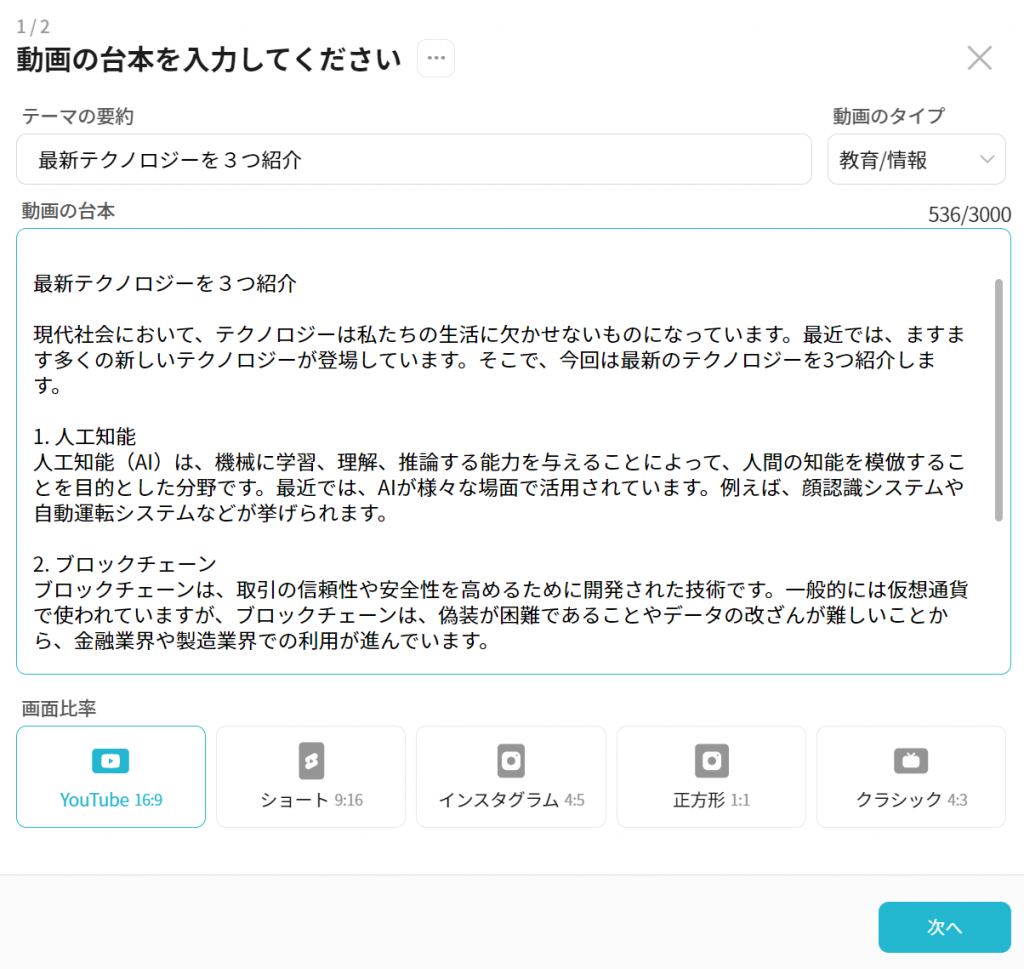Click the 動画の台本 label

click(x=68, y=211)
